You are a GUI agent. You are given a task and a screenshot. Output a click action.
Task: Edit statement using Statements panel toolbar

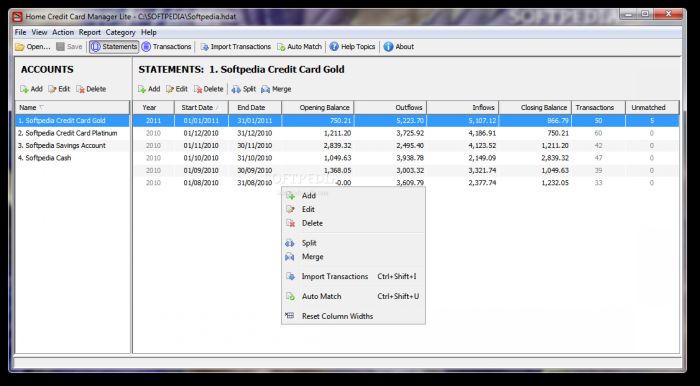coord(176,89)
